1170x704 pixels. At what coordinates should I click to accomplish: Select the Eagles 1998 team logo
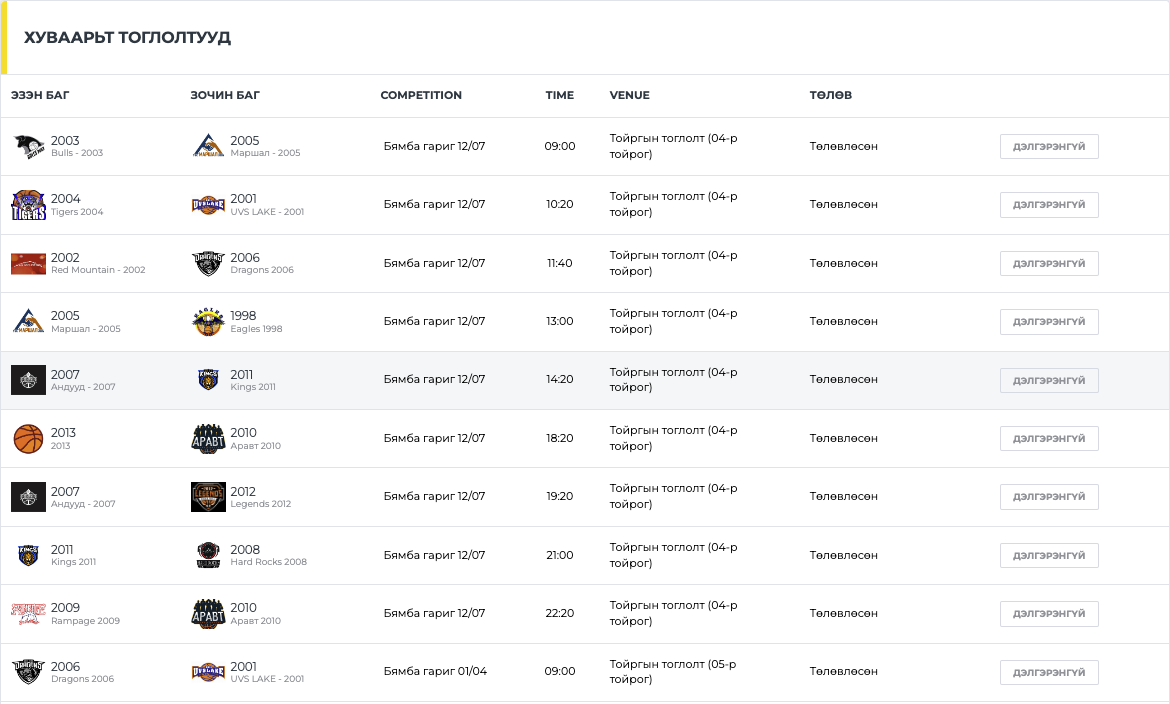[x=208, y=322]
